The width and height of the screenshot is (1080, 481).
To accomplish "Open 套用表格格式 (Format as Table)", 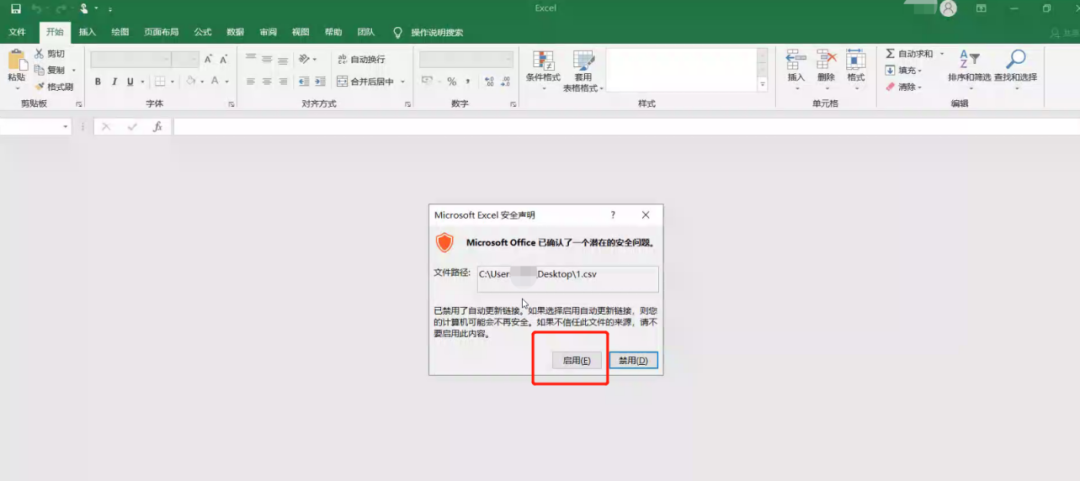I will tap(583, 70).
